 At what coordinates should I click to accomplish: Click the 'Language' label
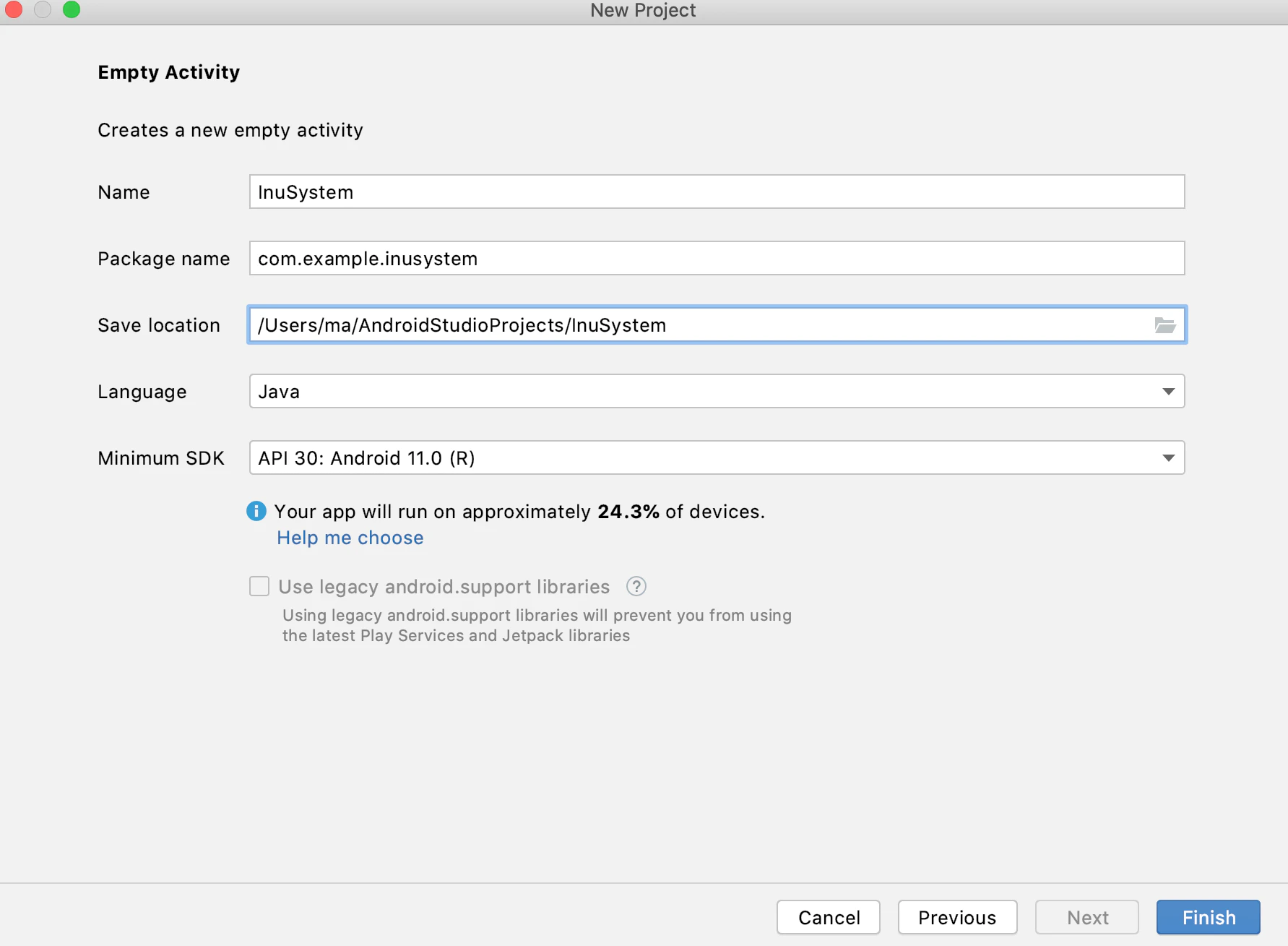[142, 392]
